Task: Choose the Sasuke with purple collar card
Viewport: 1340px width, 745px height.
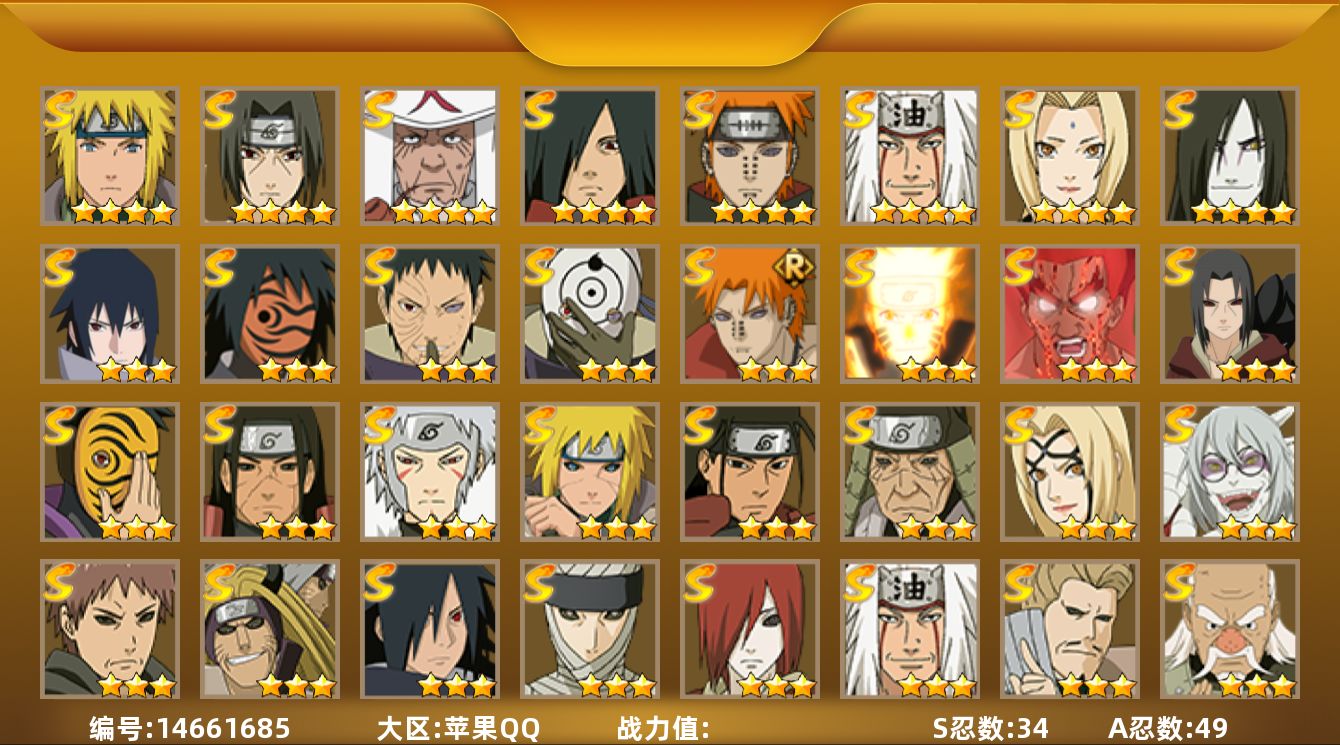Action: pos(109,314)
